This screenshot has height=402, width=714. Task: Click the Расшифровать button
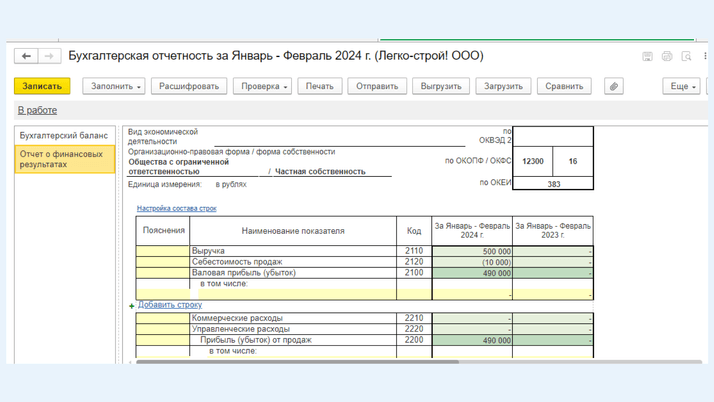pos(188,86)
